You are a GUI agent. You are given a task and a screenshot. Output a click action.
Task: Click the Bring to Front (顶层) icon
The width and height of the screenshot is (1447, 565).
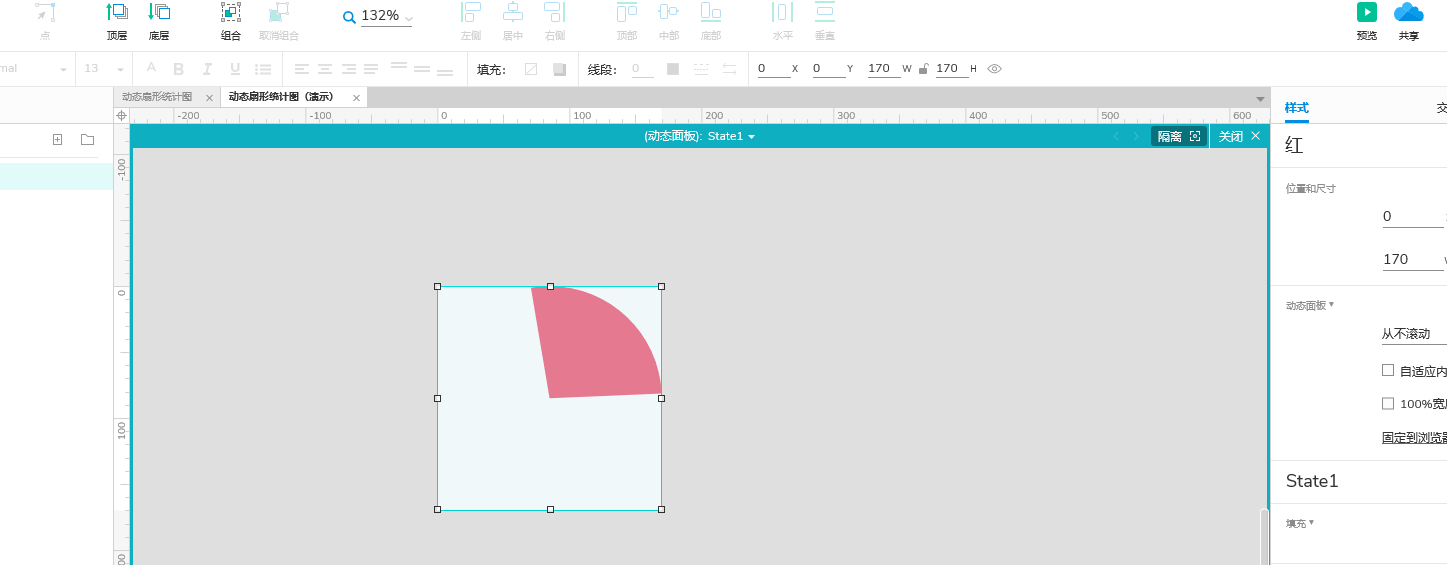[117, 13]
